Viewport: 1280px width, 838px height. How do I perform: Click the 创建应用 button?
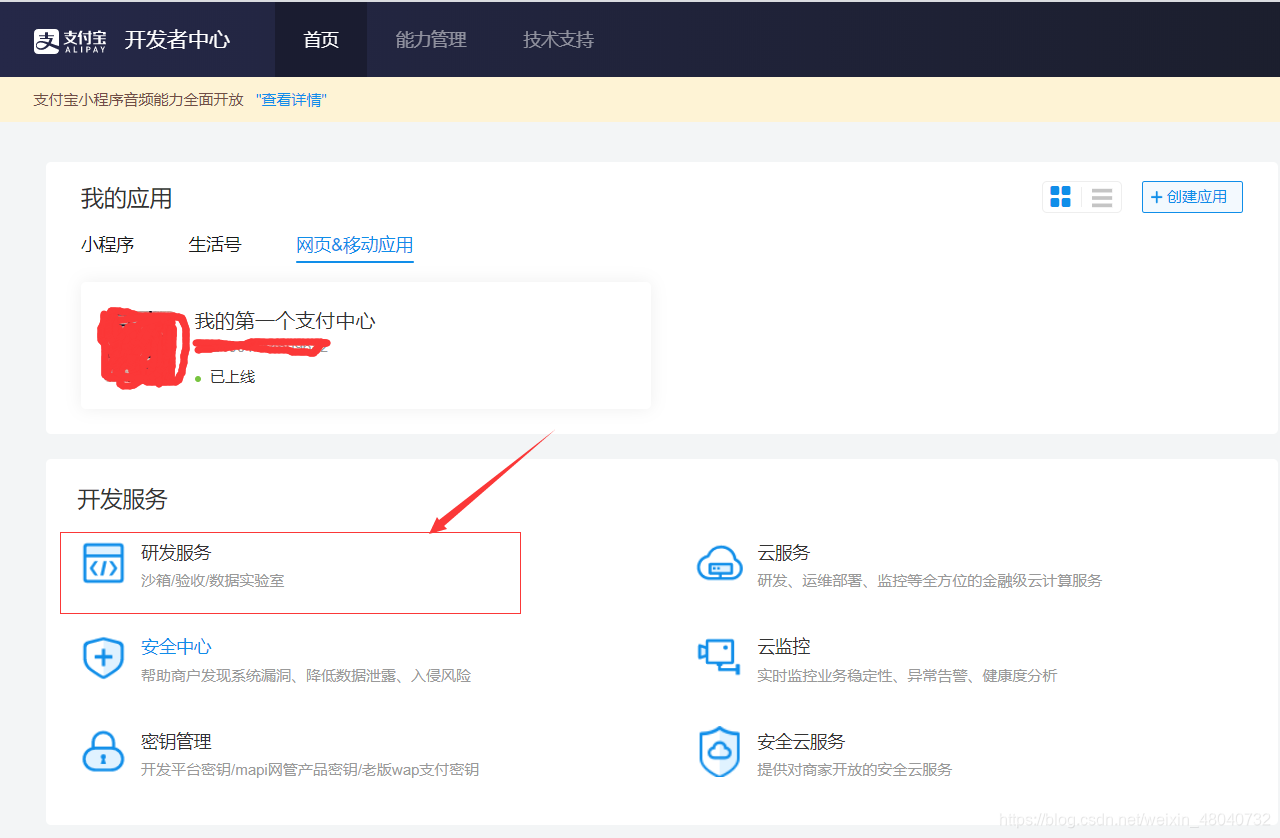[1192, 197]
